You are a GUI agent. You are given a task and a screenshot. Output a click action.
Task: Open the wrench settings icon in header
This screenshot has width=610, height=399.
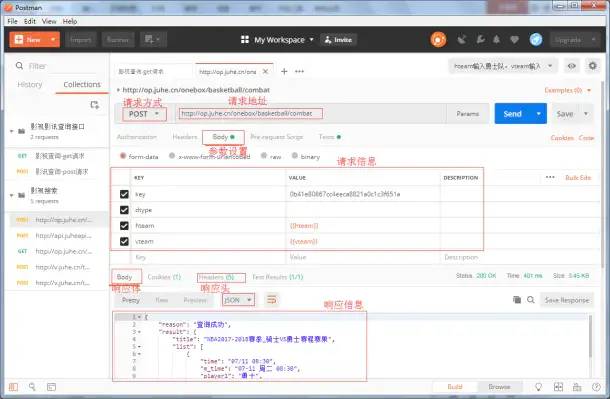click(x=480, y=39)
